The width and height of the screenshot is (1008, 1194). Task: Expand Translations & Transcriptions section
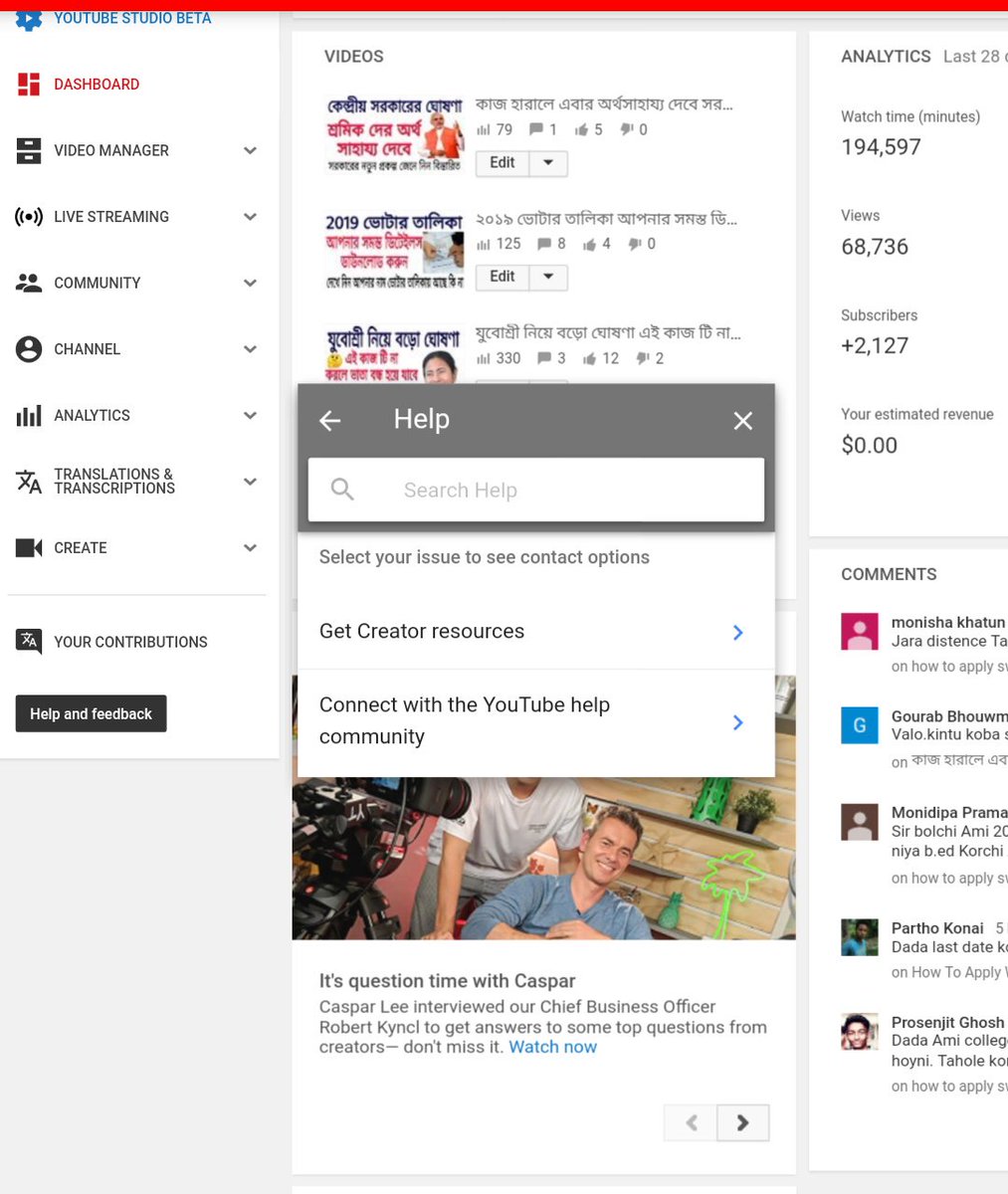251,482
